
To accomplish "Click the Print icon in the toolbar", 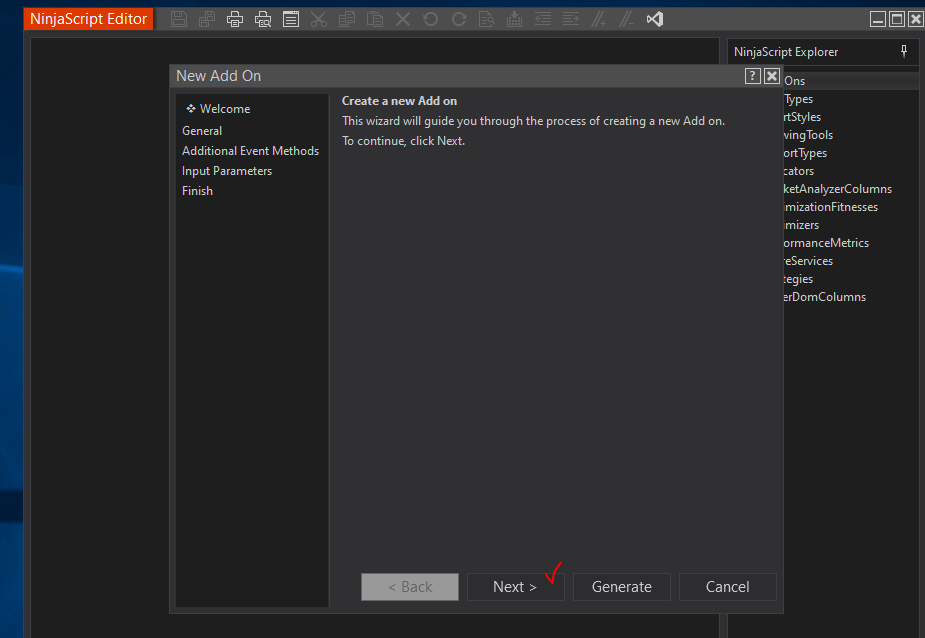I will click(x=235, y=19).
